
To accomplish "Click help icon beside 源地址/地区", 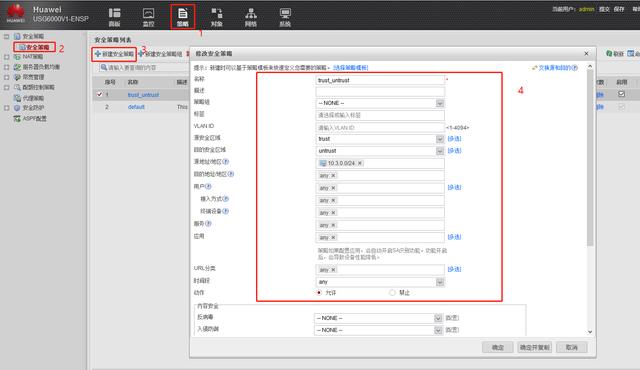I will 226,162.
